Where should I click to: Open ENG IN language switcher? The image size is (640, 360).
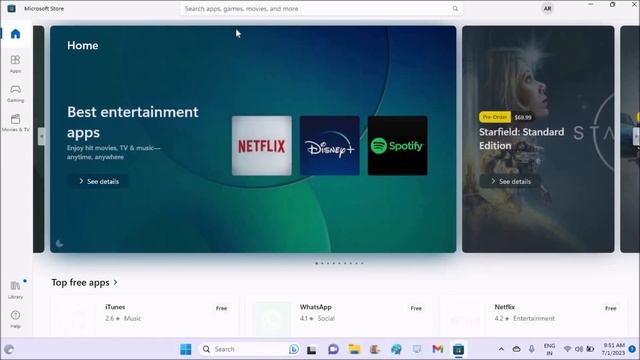pos(549,349)
